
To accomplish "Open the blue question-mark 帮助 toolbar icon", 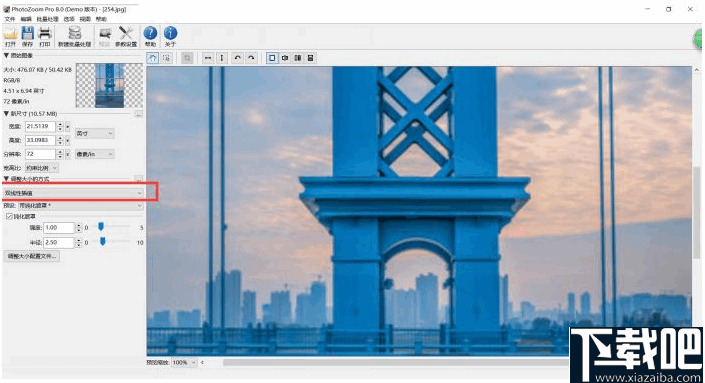I will [x=150, y=36].
